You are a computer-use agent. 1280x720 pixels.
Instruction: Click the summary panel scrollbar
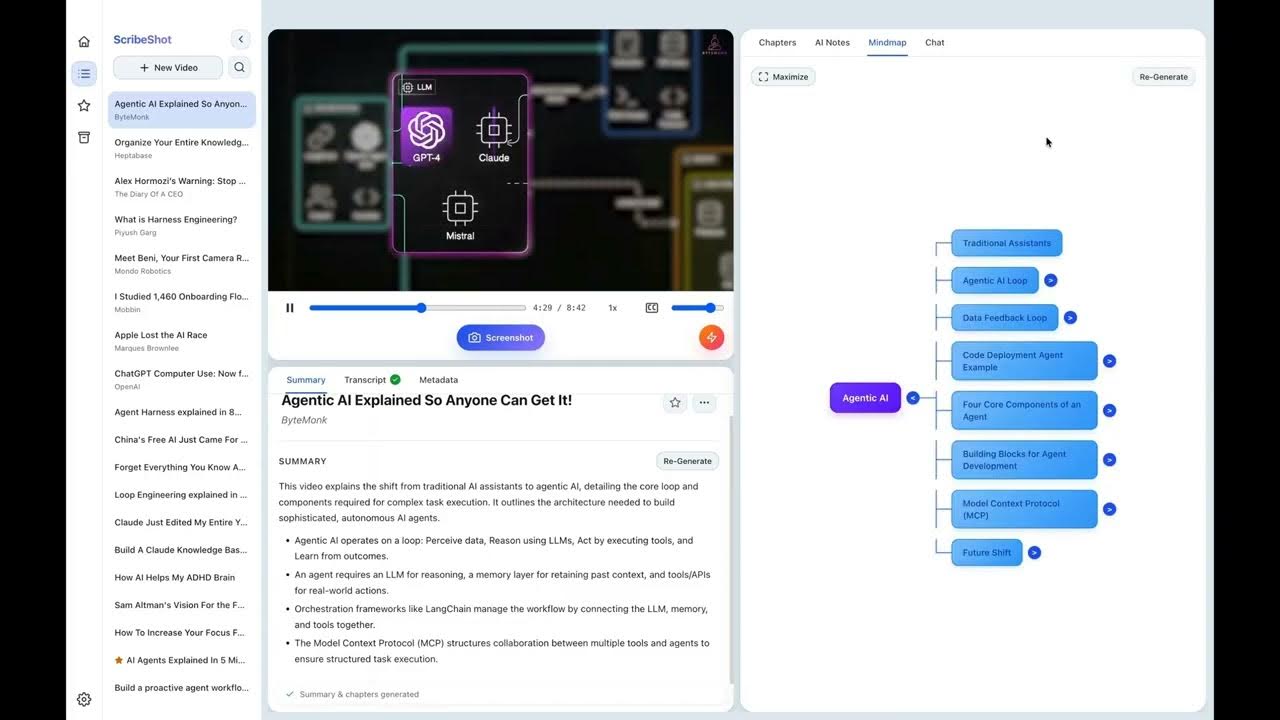click(x=731, y=550)
